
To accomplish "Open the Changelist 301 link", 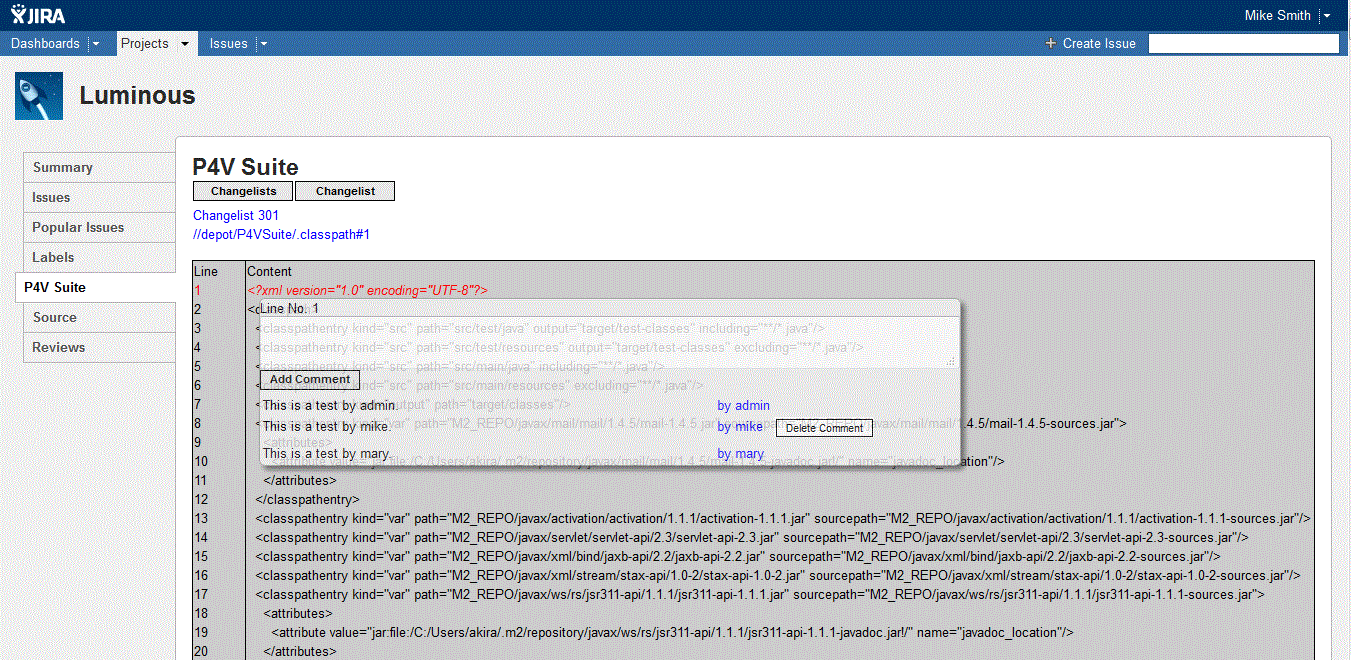I will coord(236,216).
